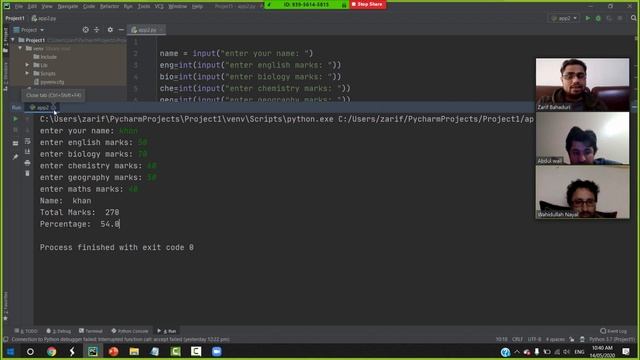Open the Refactor menu
Image resolution: width=640 pixels, height=360 pixels.
109,7
